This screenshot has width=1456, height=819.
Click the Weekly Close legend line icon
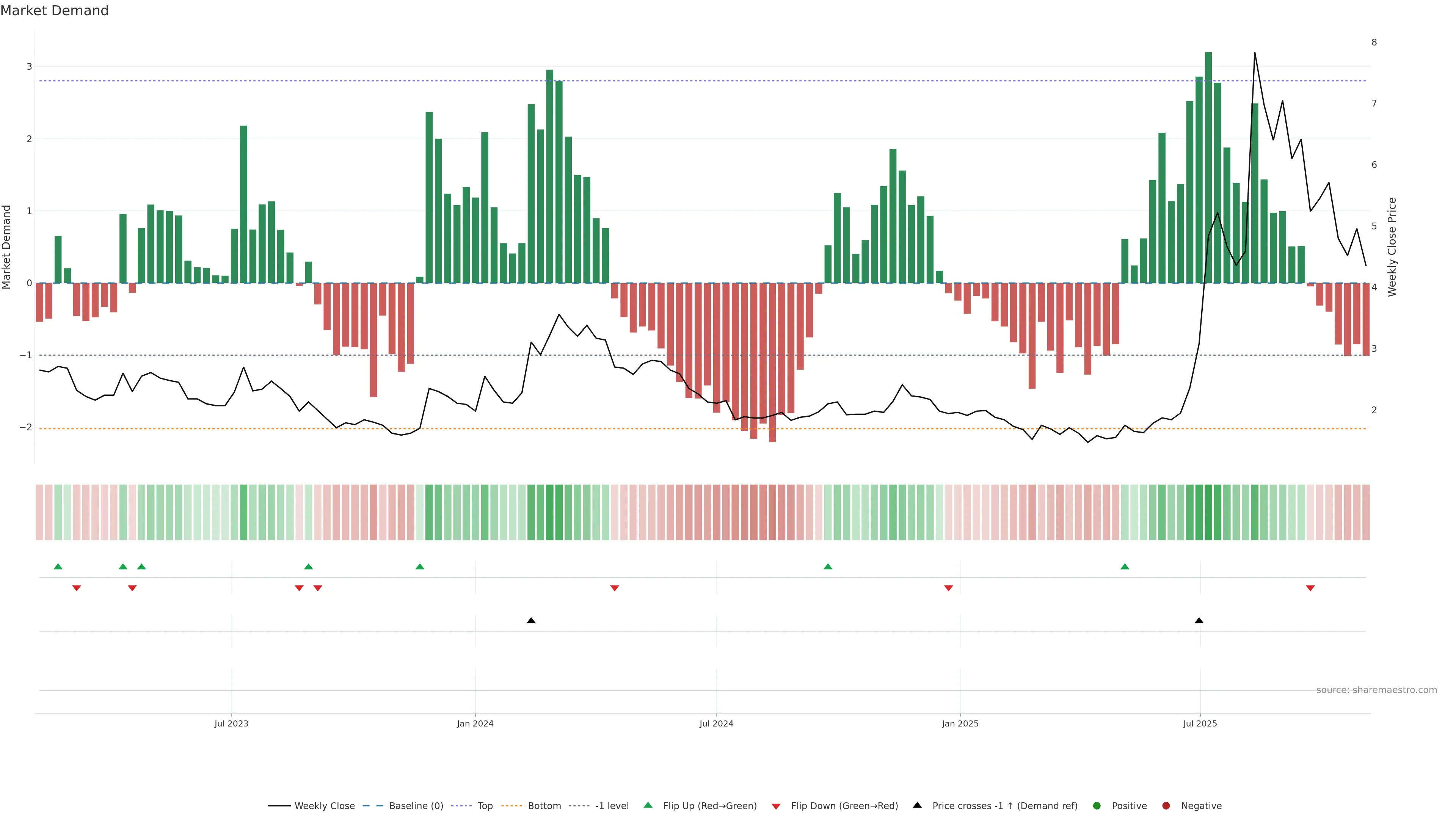[279, 805]
